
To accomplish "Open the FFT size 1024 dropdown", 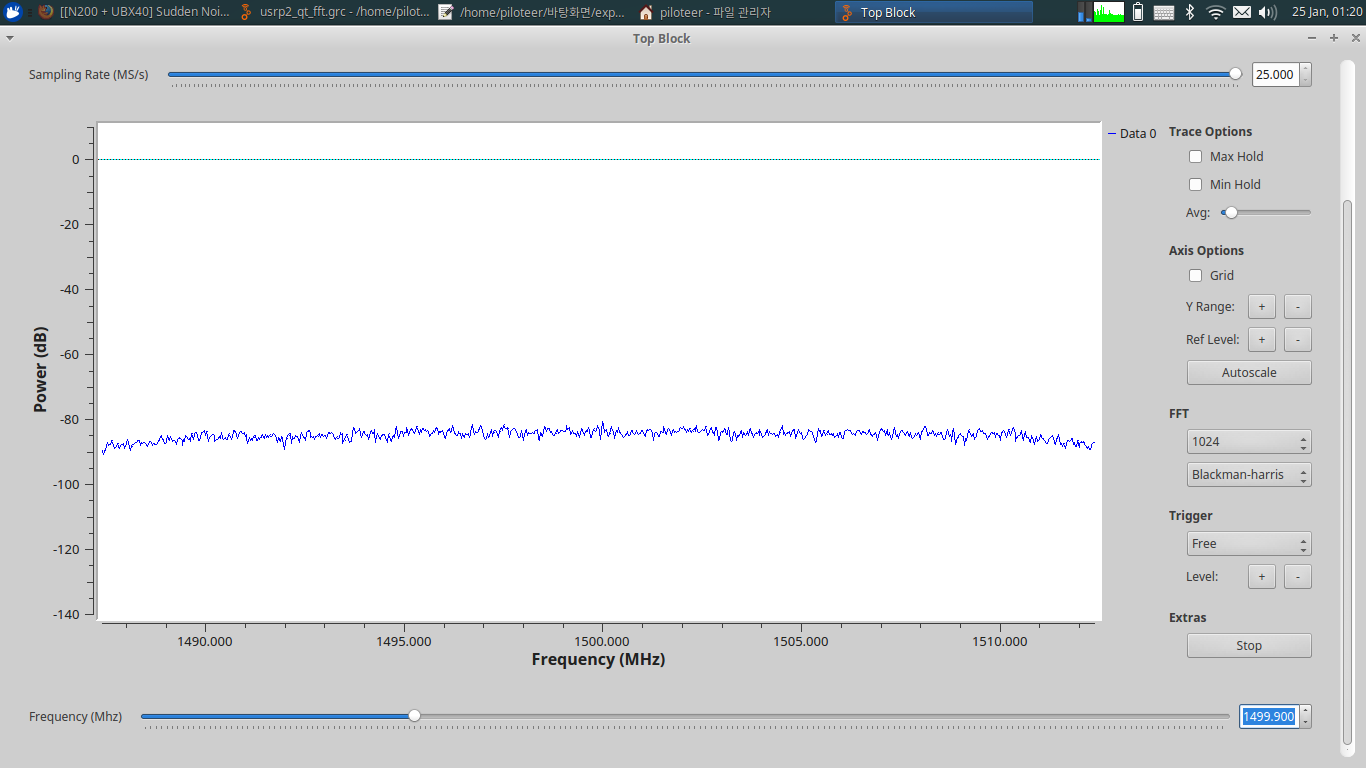I will pos(1248,442).
